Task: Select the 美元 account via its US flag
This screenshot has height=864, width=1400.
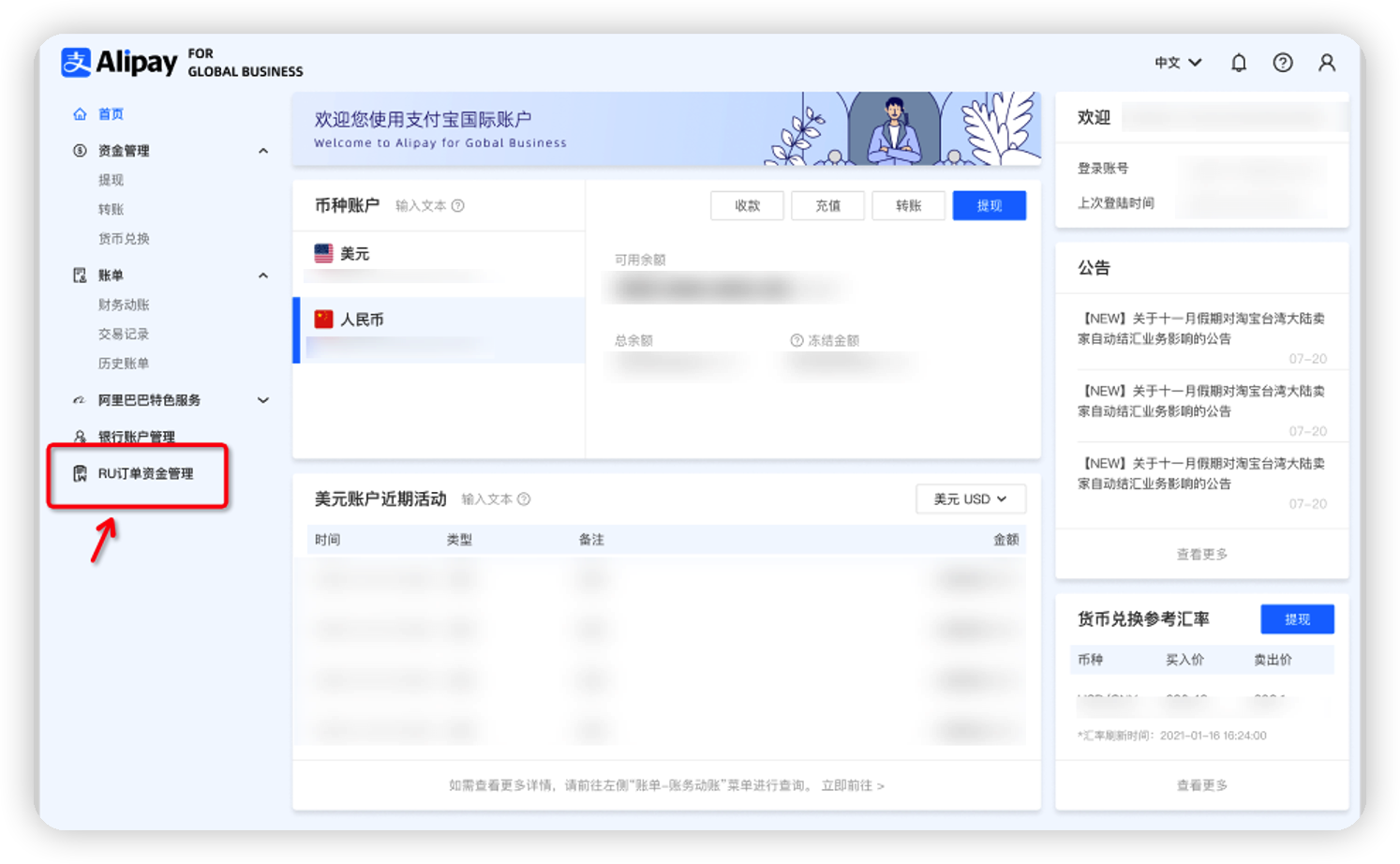Action: [323, 253]
